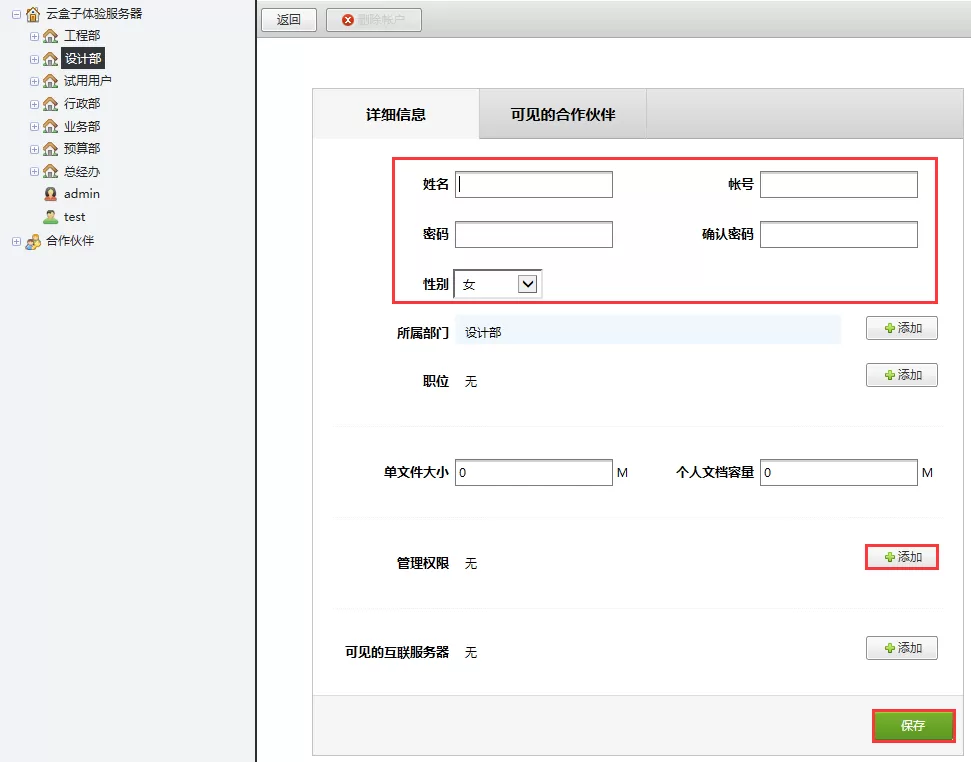Click the 个人文档容量 capacity input field
The width and height of the screenshot is (971, 762).
(838, 472)
